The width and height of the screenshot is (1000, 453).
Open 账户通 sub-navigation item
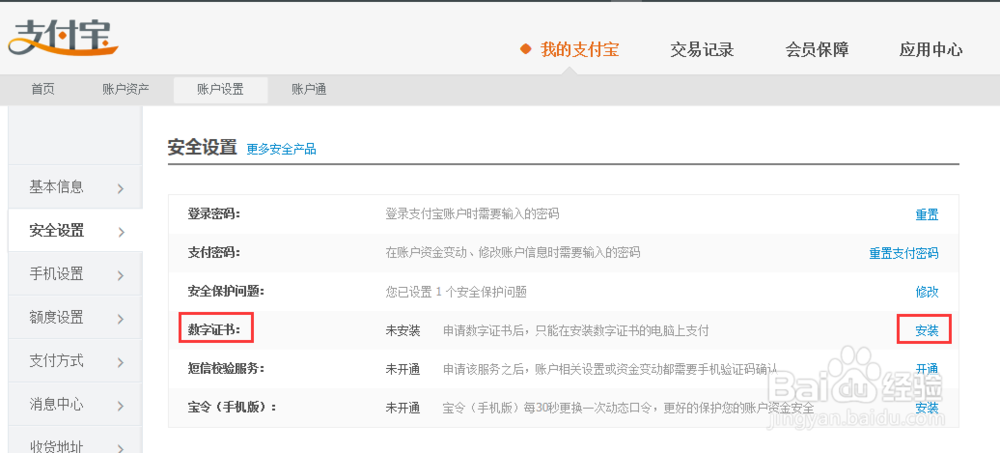tap(309, 90)
